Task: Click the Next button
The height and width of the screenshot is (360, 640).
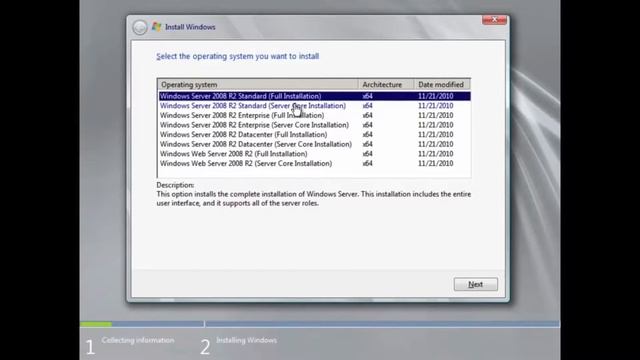Action: (x=476, y=284)
